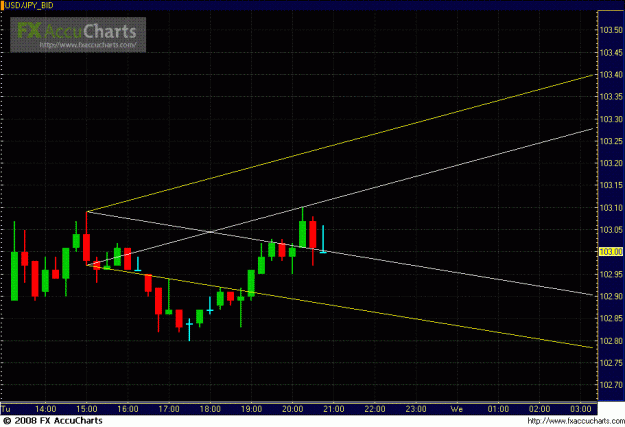Click the 103.20 price axis label
The height and width of the screenshot is (427, 625).
611,163
